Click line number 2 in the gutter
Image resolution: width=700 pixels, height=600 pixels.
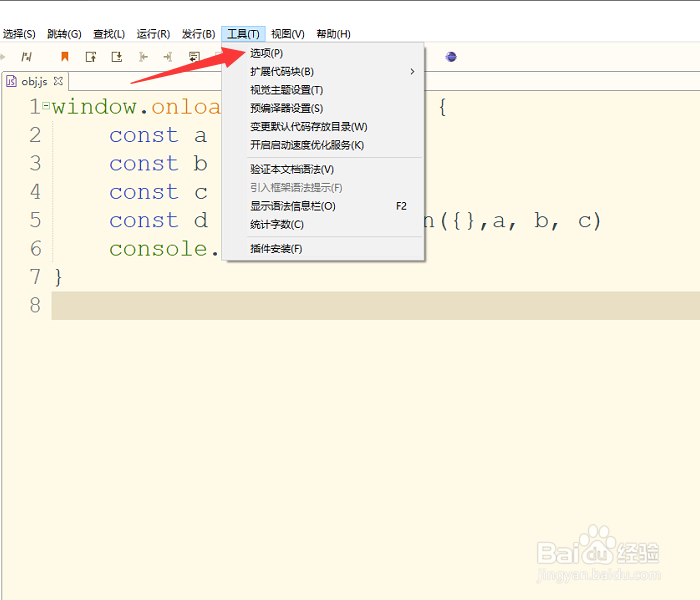point(35,135)
